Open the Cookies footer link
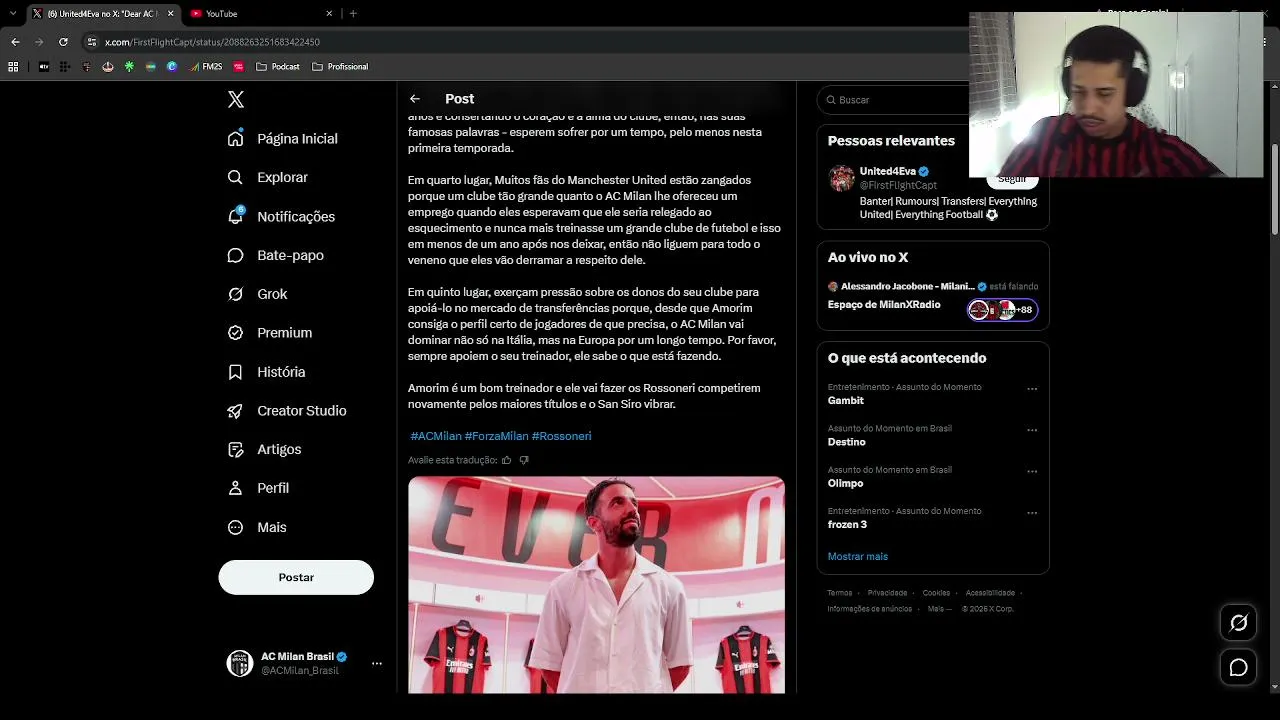 tap(936, 593)
